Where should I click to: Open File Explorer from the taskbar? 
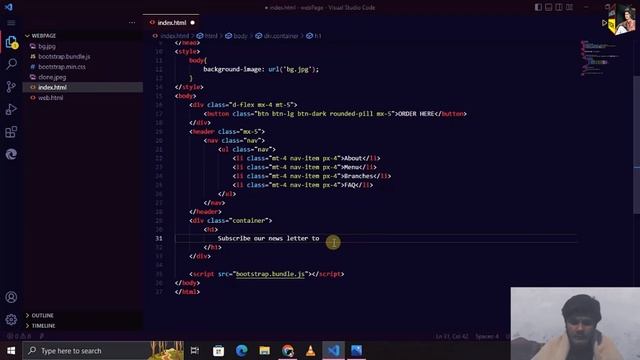click(264, 351)
